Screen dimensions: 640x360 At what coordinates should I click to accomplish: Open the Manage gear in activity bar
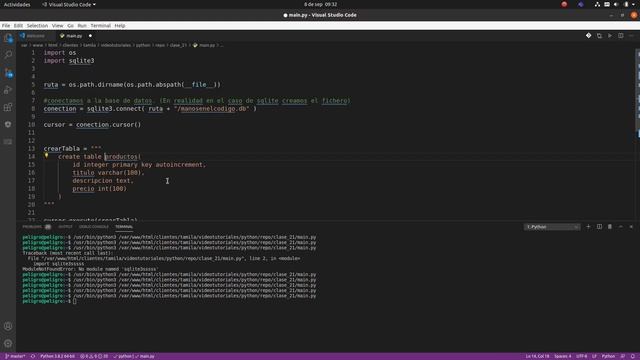click(8, 343)
